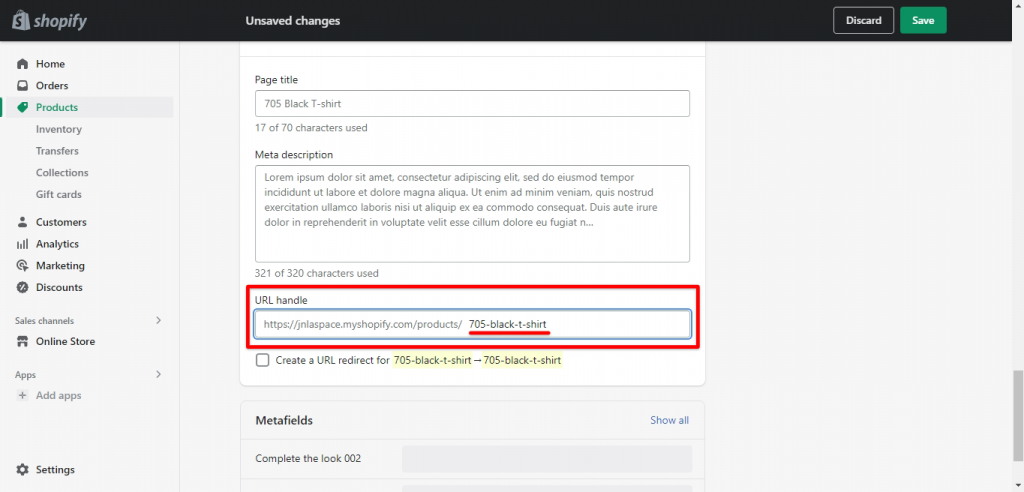This screenshot has height=492, width=1024.
Task: Click the Orders inbox icon
Action: (x=22, y=86)
